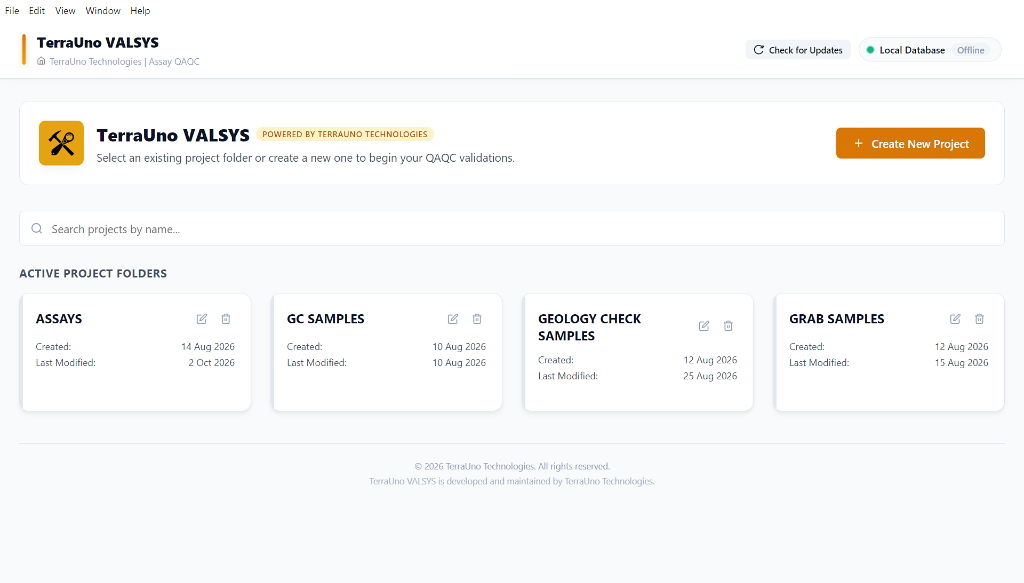The height and width of the screenshot is (583, 1024).
Task: Delete the GC SAMPLES project
Action: point(477,319)
